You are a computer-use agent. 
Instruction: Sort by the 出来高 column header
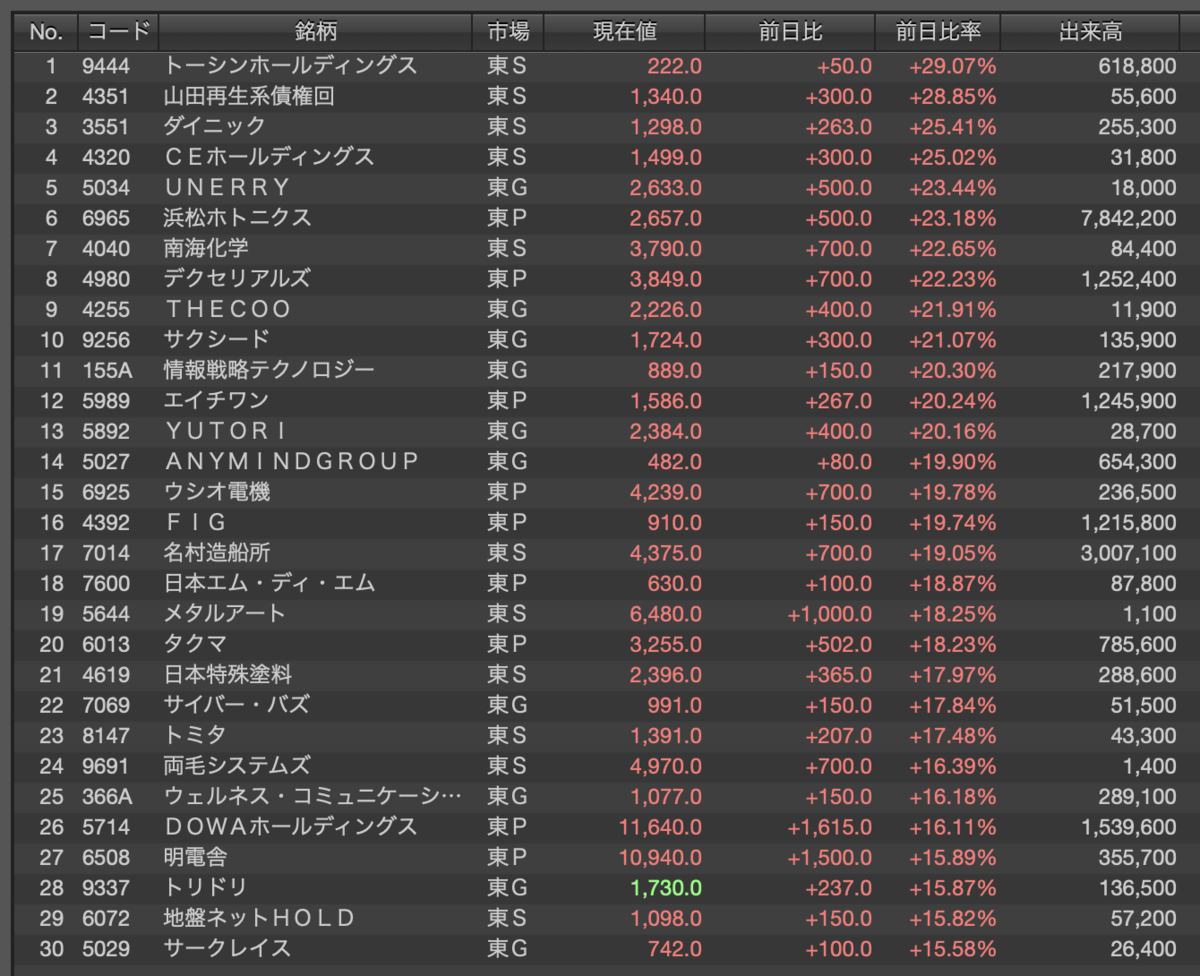(x=1090, y=32)
